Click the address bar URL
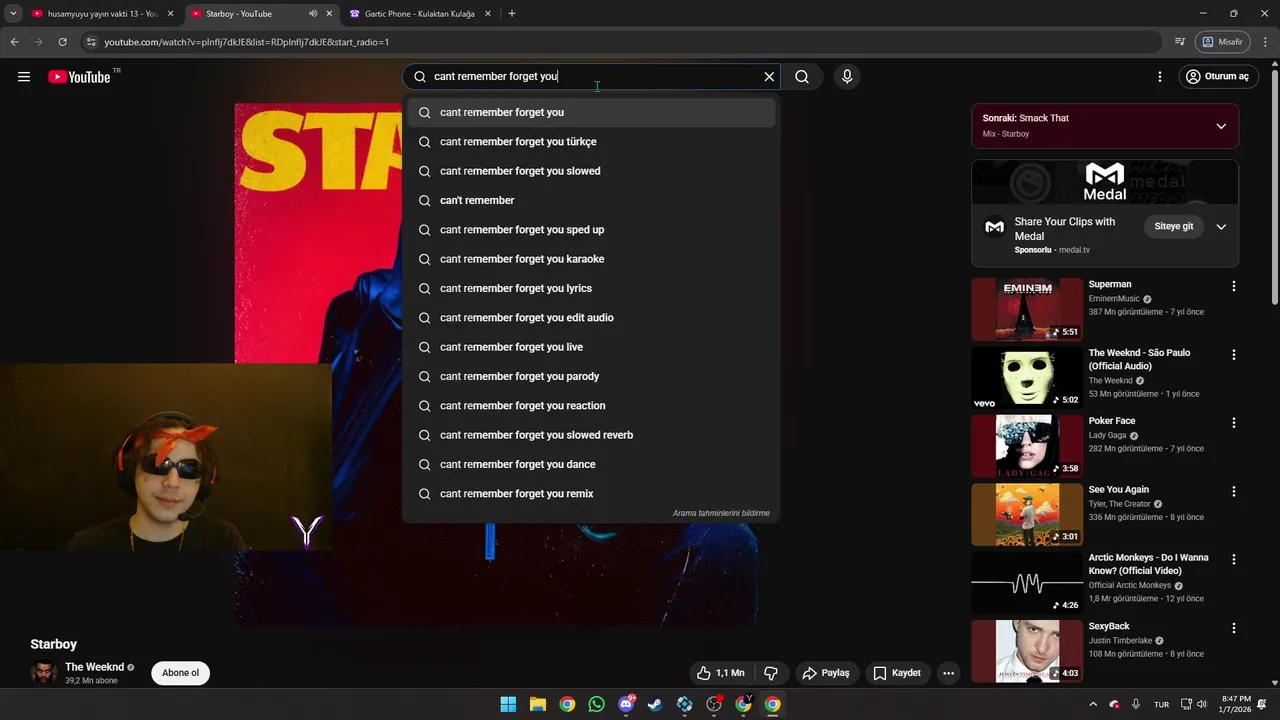Screen dimensions: 1280x720 (246, 42)
